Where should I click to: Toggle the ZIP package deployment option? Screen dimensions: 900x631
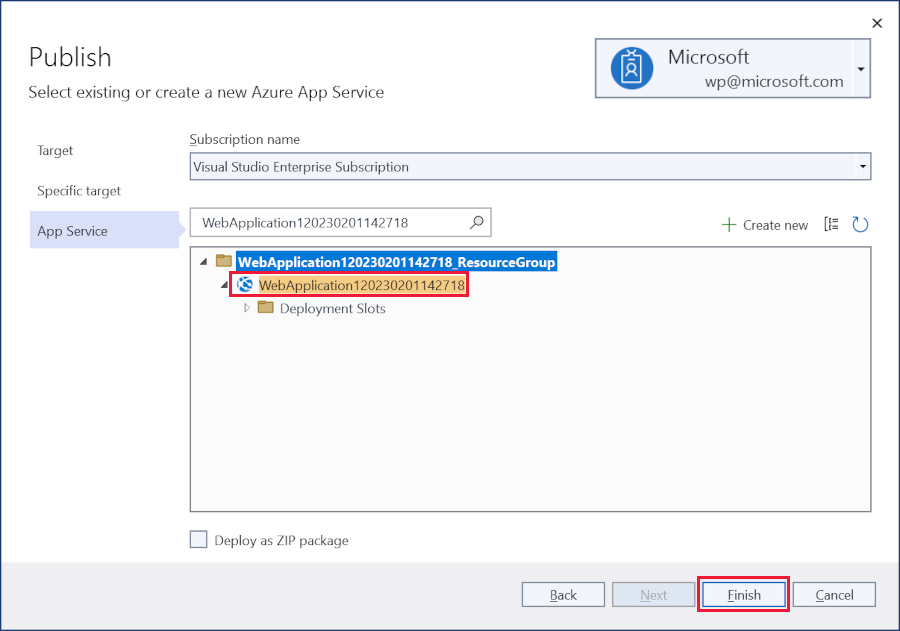pyautogui.click(x=198, y=539)
